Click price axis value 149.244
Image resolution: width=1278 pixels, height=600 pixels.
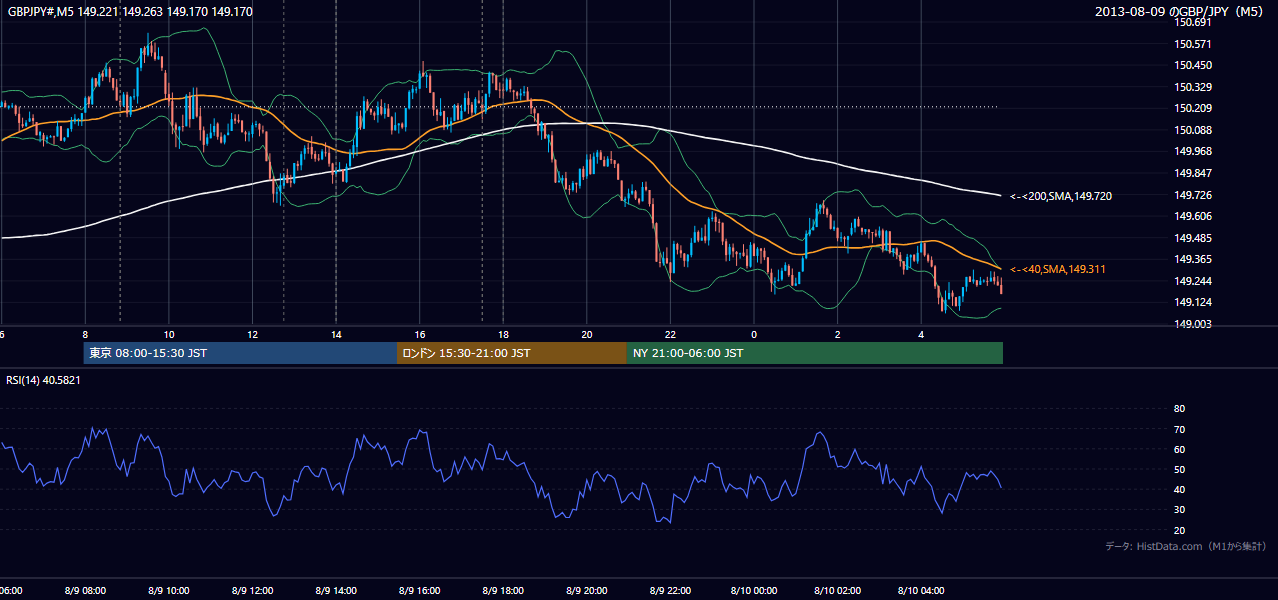point(1192,281)
